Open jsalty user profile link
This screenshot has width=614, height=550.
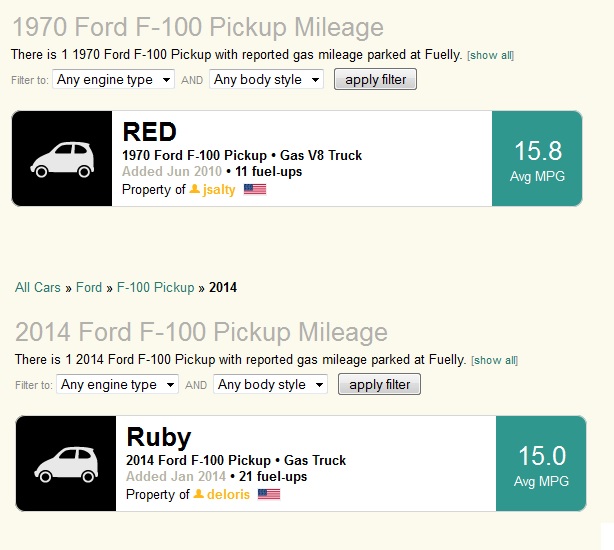[219, 189]
